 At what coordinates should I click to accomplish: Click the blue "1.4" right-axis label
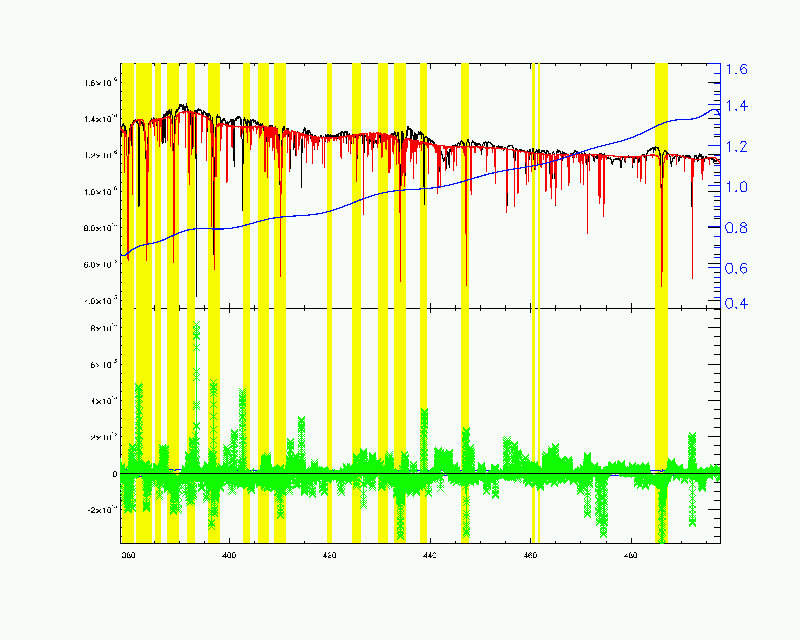point(736,106)
